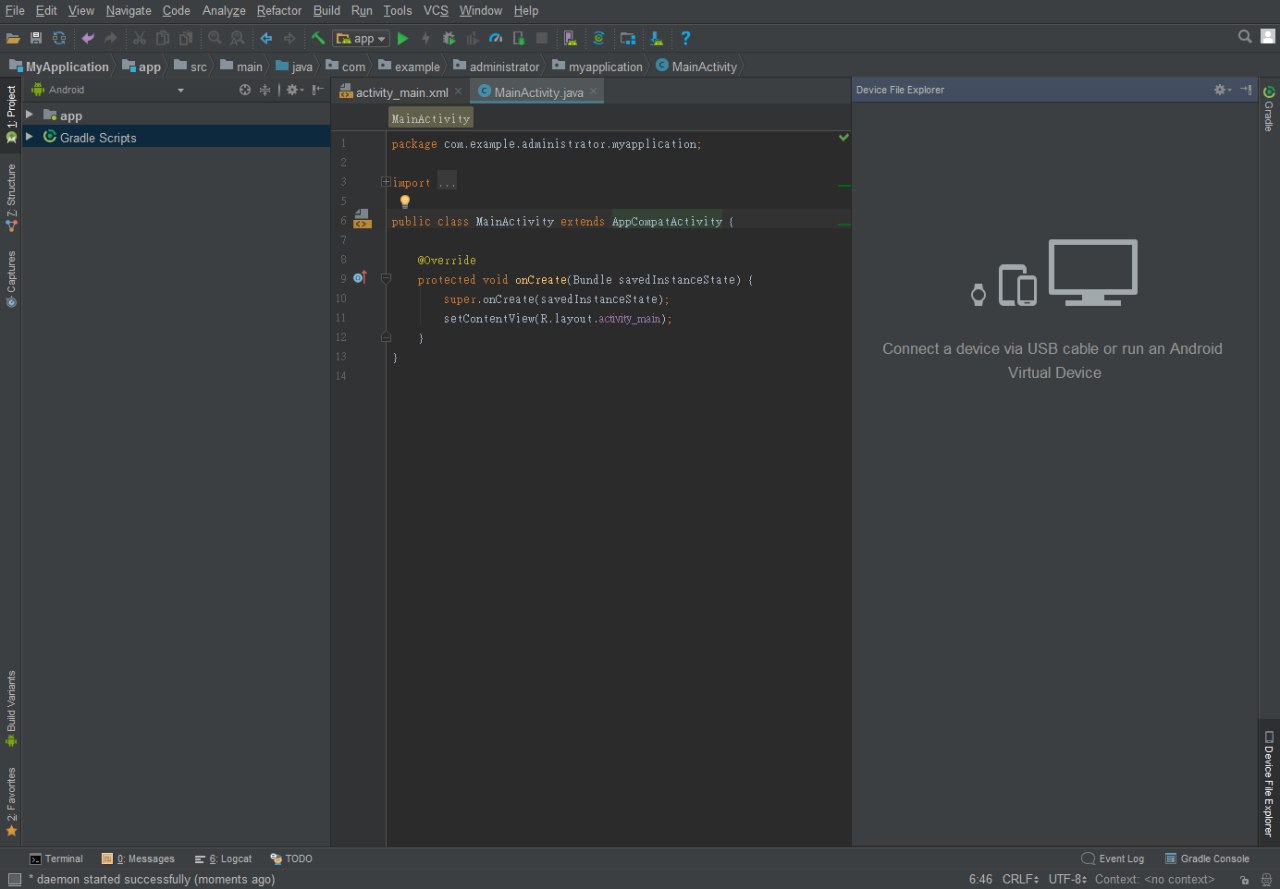Click the intention light bulb in editor
This screenshot has width=1280, height=889.
point(405,201)
